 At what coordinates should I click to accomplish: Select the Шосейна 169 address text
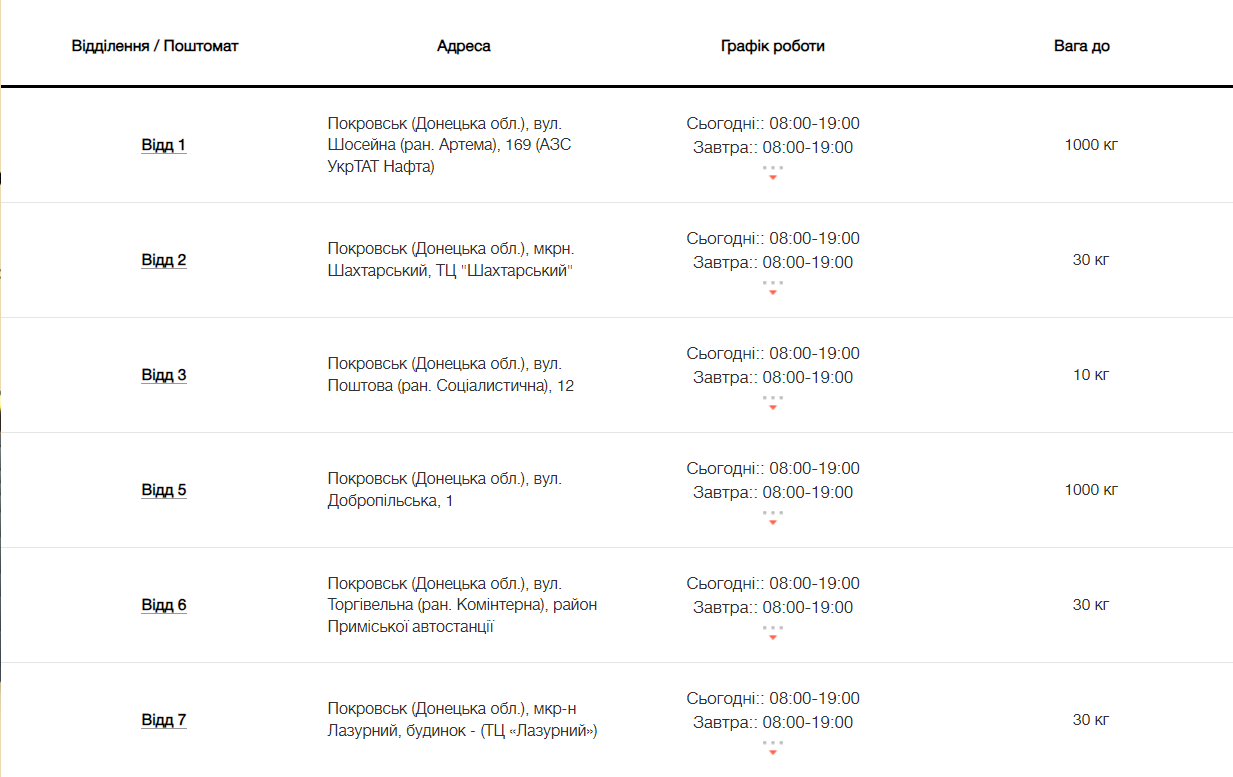pyautogui.click(x=451, y=145)
